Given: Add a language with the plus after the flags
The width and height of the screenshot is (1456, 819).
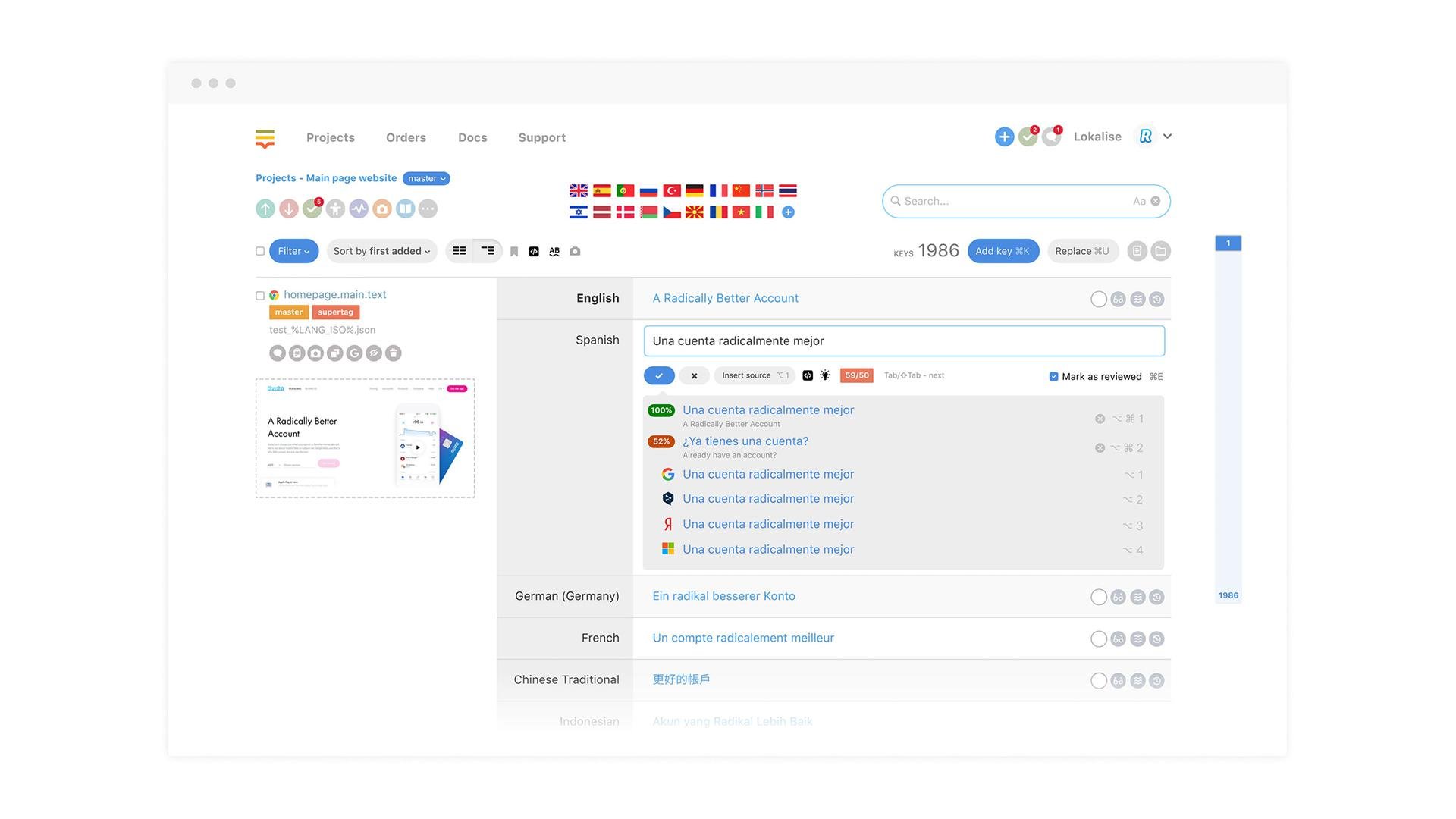Looking at the screenshot, I should tap(788, 212).
